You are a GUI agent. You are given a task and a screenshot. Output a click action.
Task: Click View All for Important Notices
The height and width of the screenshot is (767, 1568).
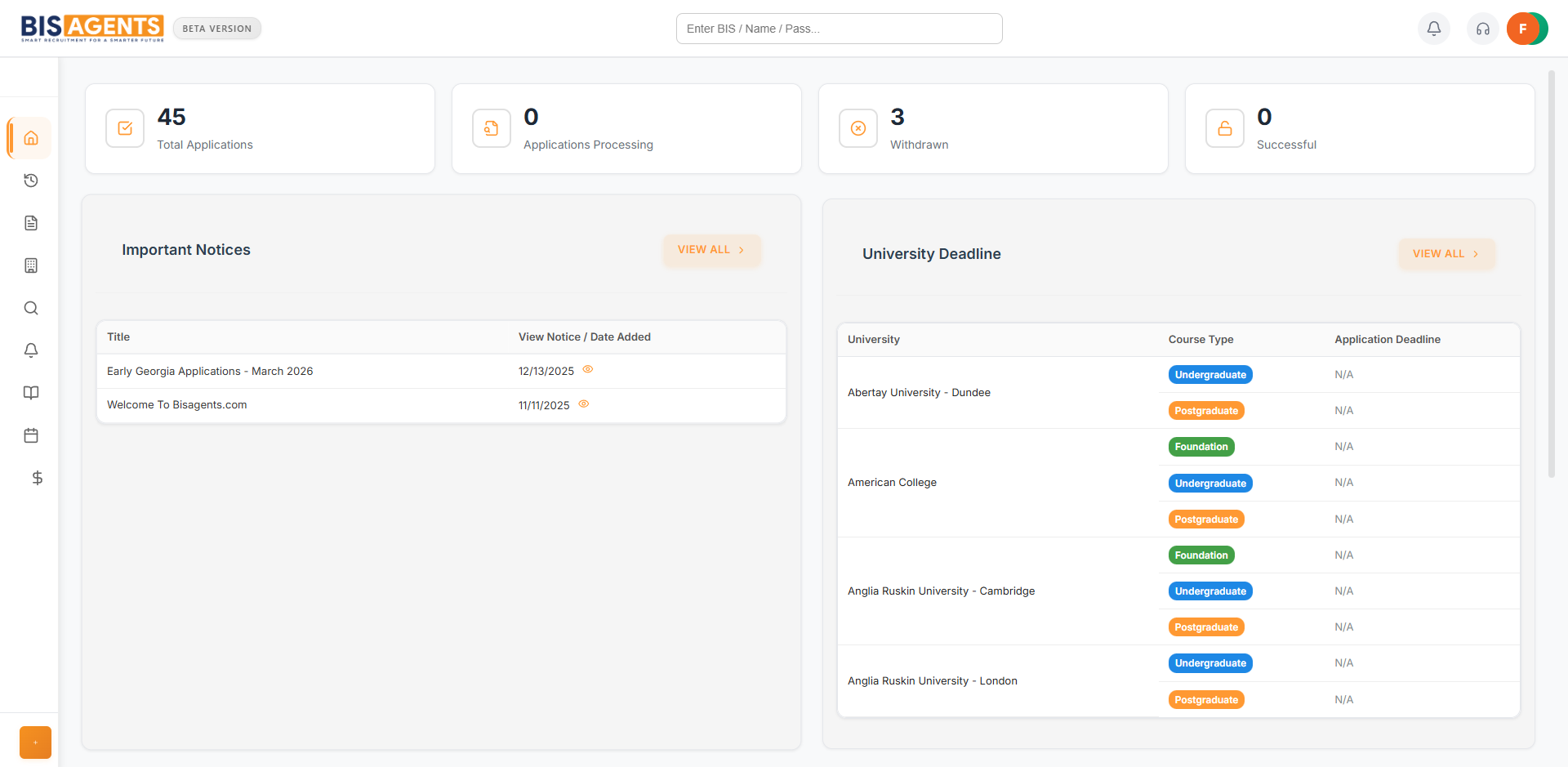pyautogui.click(x=710, y=250)
